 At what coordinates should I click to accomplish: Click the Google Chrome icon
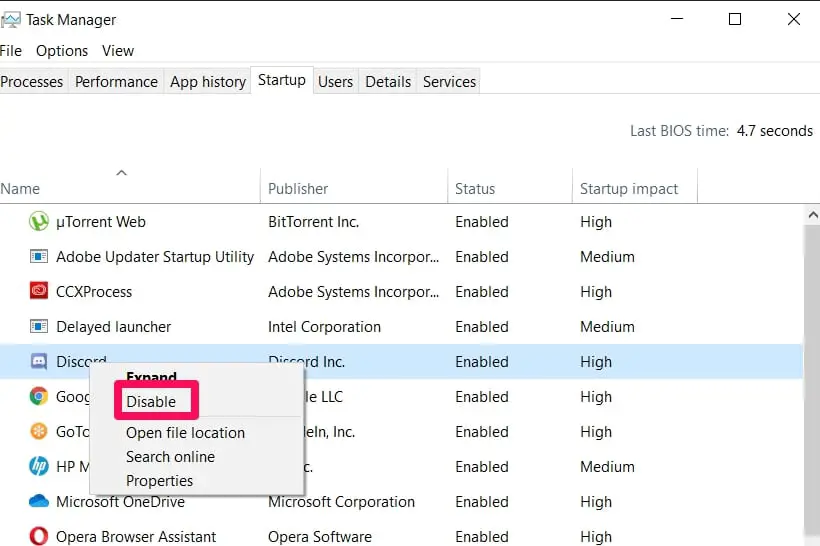point(39,396)
